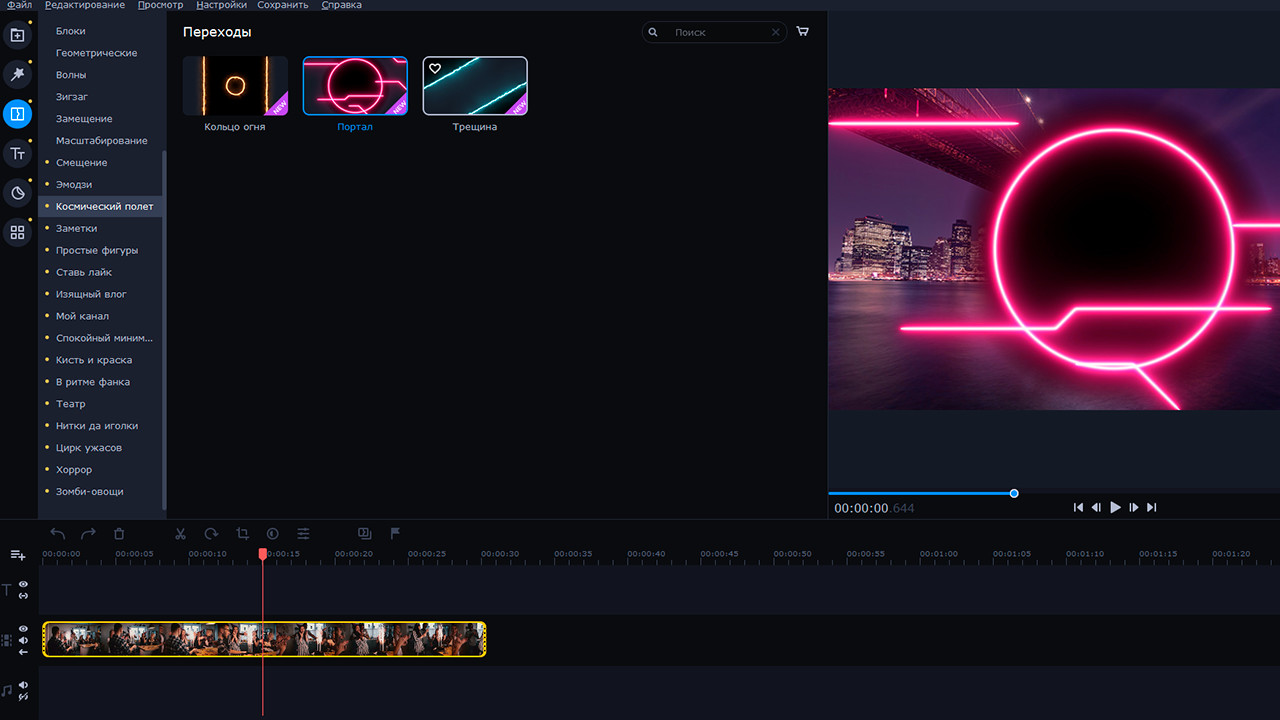The image size is (1280, 720).
Task: Open the Файл menu
Action: tap(20, 5)
